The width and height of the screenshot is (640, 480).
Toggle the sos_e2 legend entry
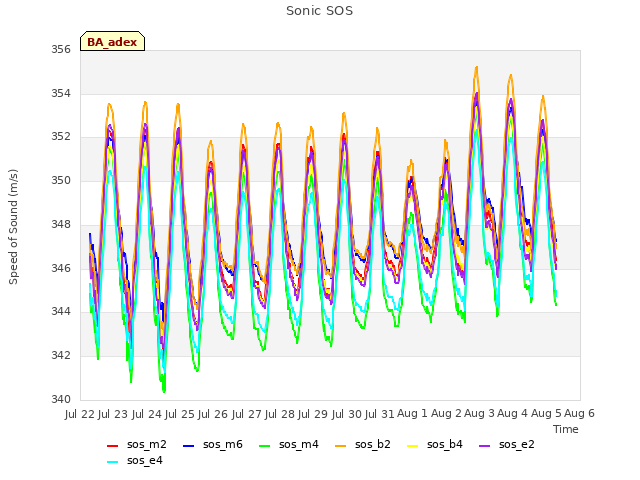[507, 444]
